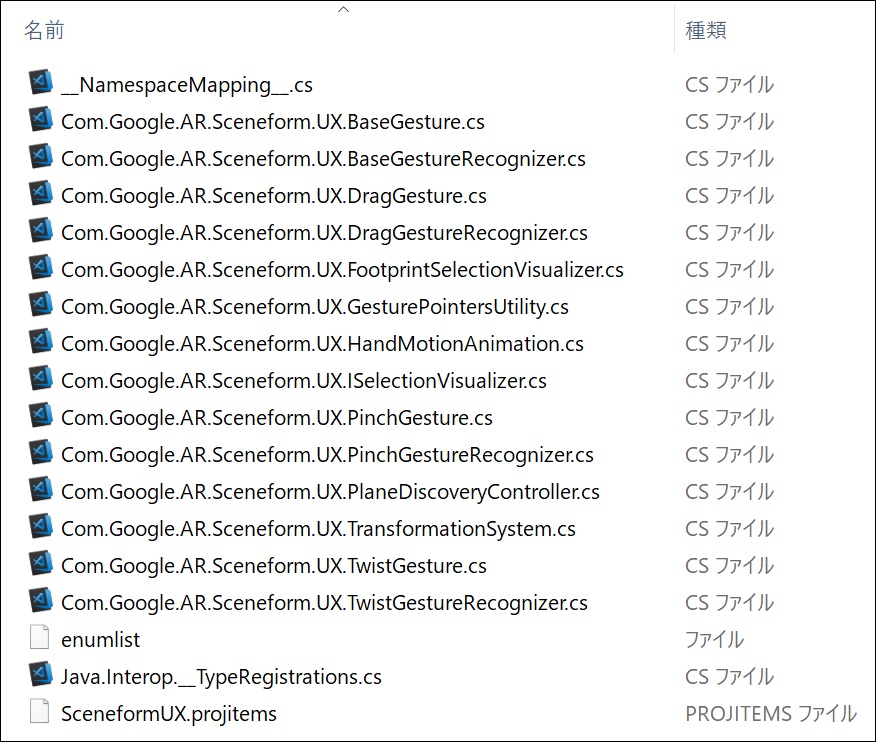The image size is (876, 742).
Task: Click the TwistGesture.cs file icon
Action: (x=41, y=563)
